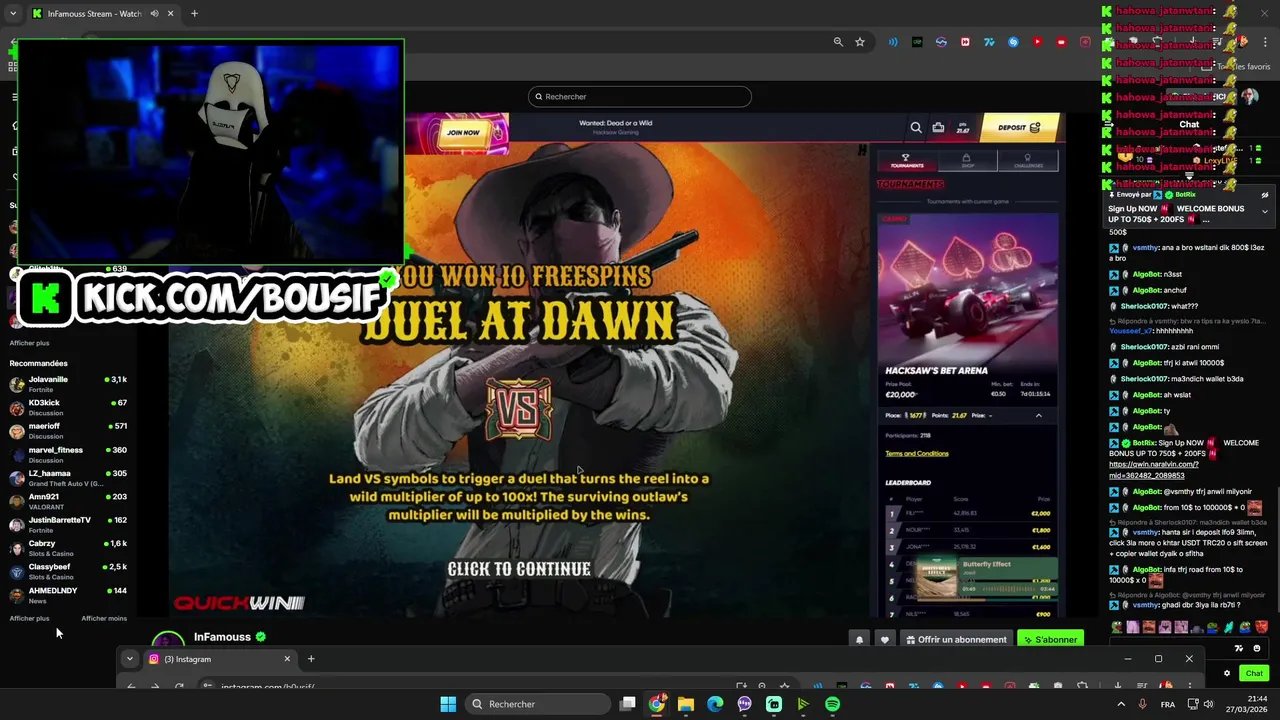Open Task View on the taskbar

click(x=627, y=704)
